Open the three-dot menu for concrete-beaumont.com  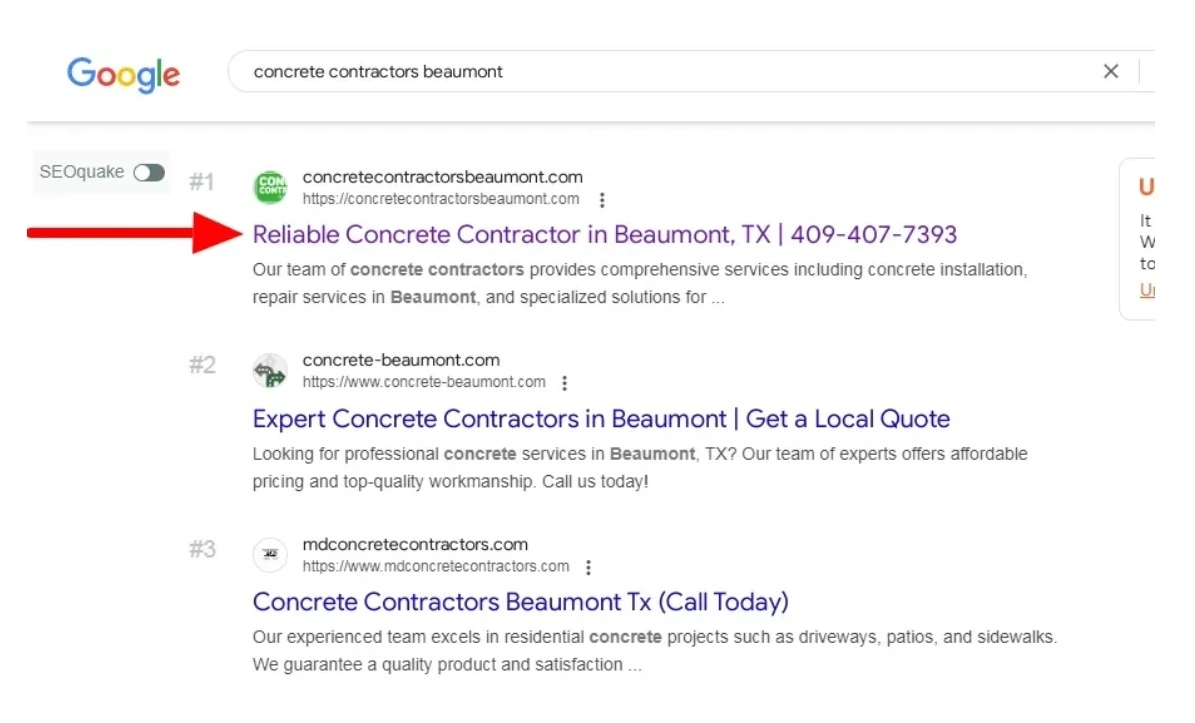(x=565, y=383)
